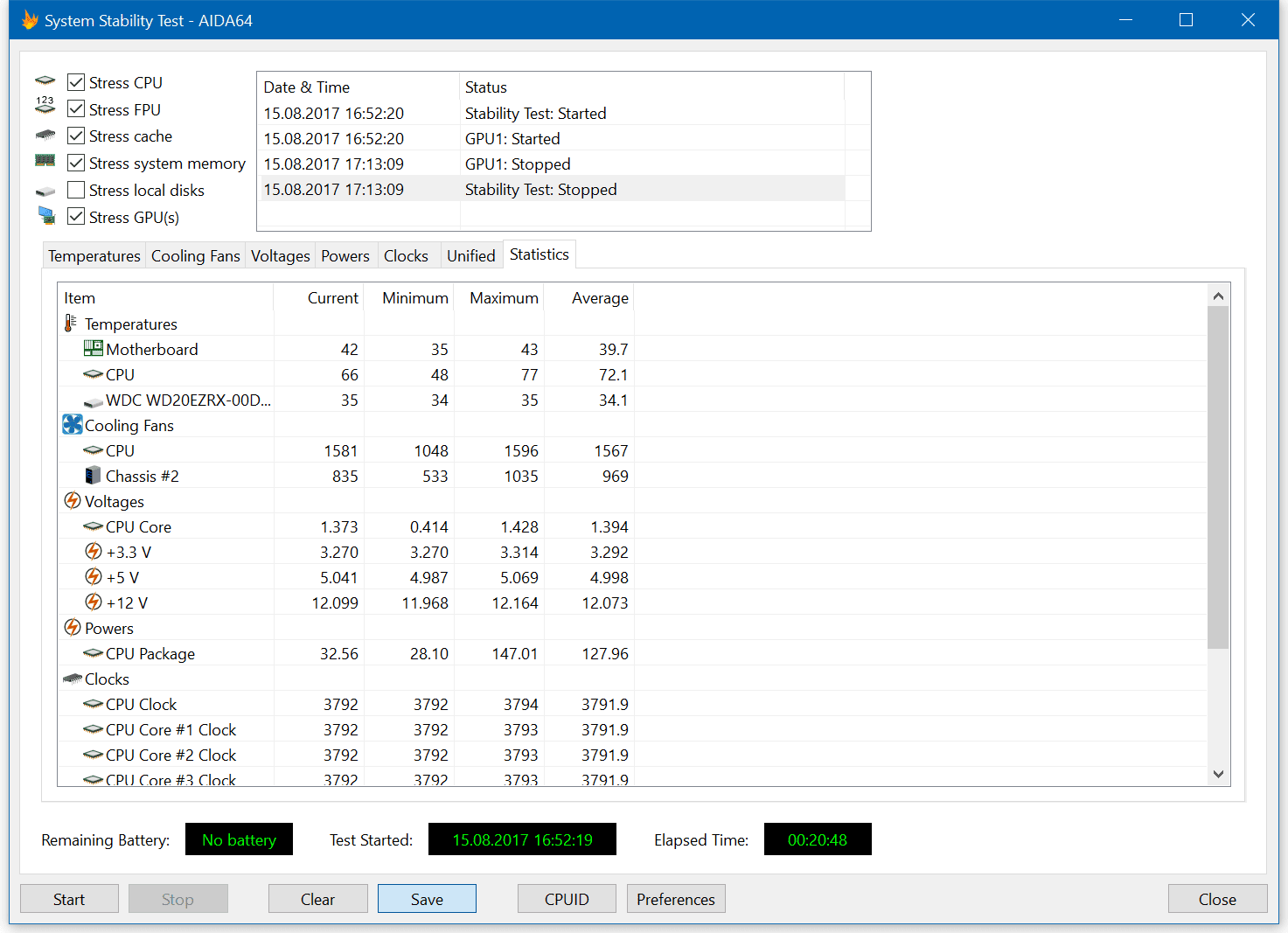Image resolution: width=1288 pixels, height=933 pixels.
Task: Uncheck the Stress GPU(s) checkbox
Action: 76,216
